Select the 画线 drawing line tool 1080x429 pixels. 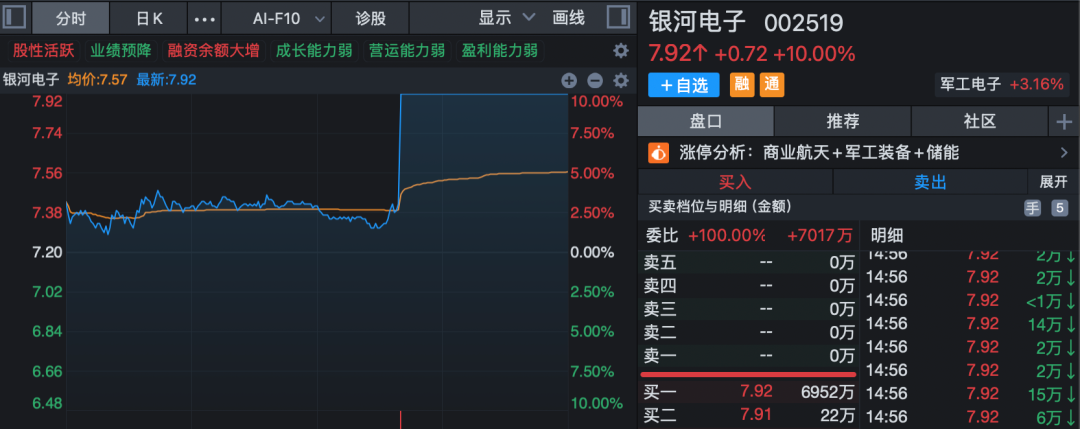568,18
